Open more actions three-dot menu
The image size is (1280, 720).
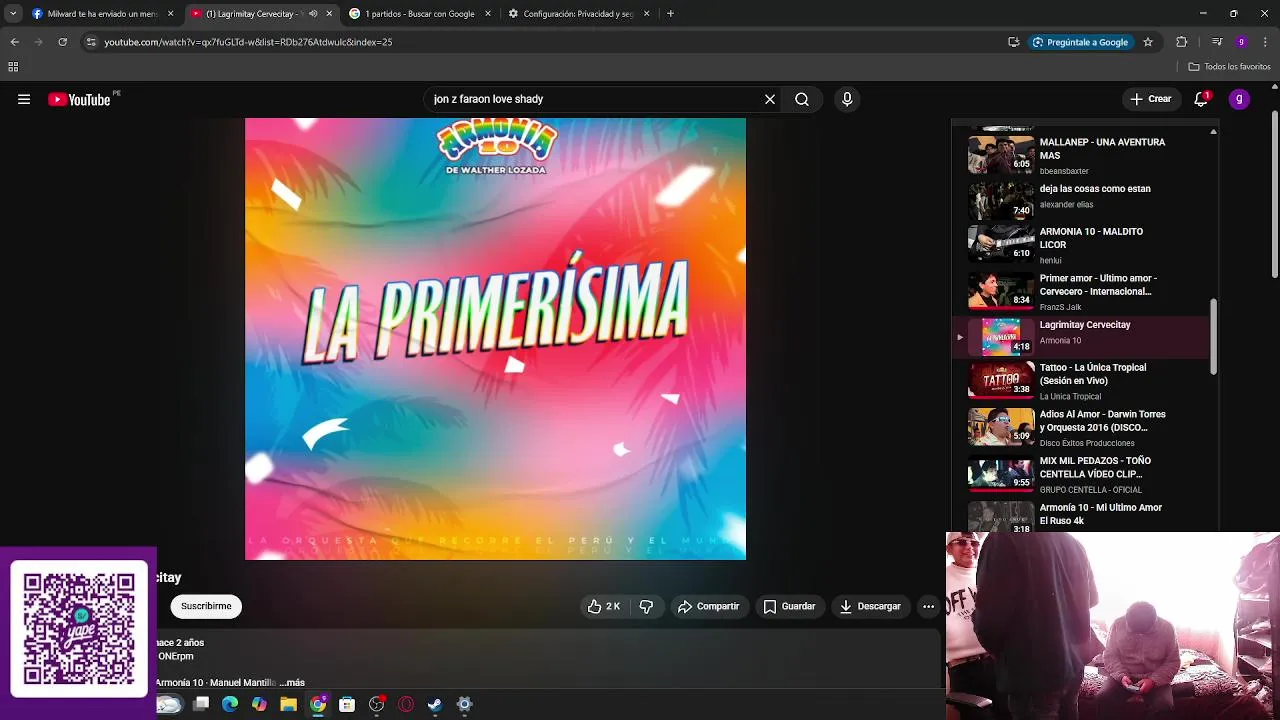point(928,606)
